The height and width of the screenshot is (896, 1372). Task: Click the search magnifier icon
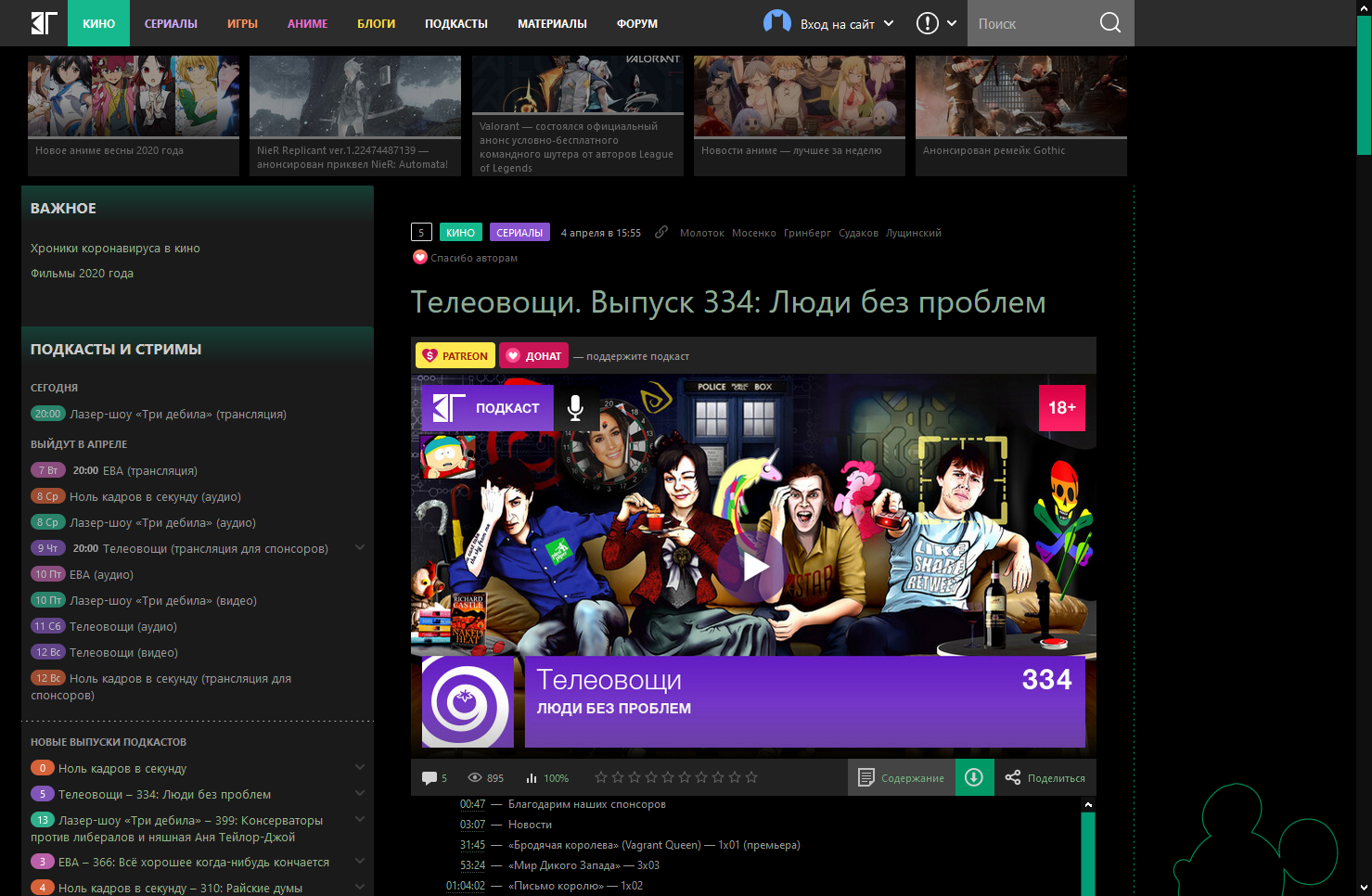(x=1109, y=23)
